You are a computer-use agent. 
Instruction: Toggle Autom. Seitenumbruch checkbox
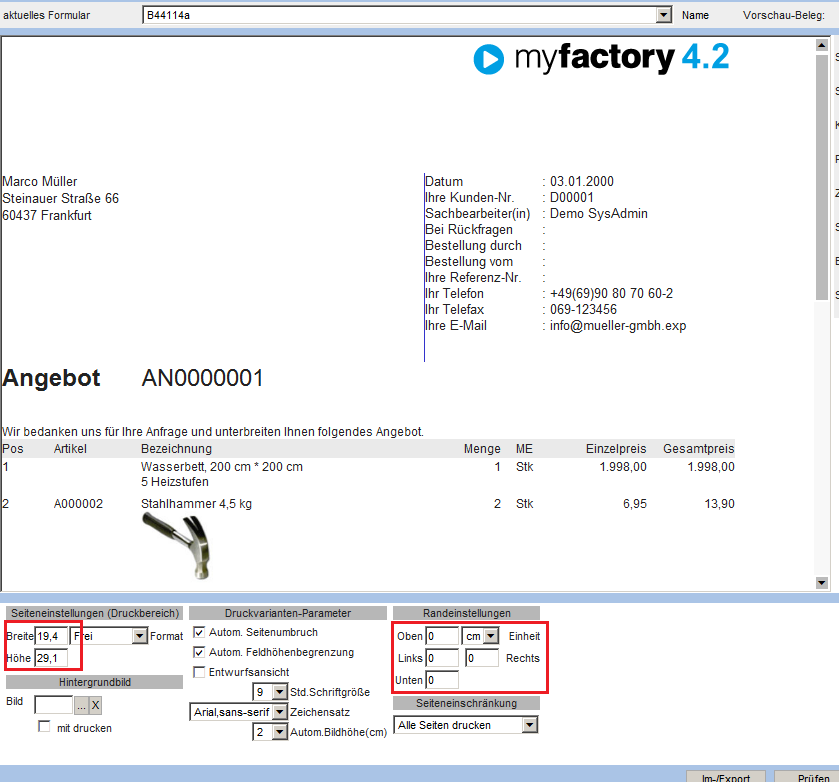click(x=199, y=632)
